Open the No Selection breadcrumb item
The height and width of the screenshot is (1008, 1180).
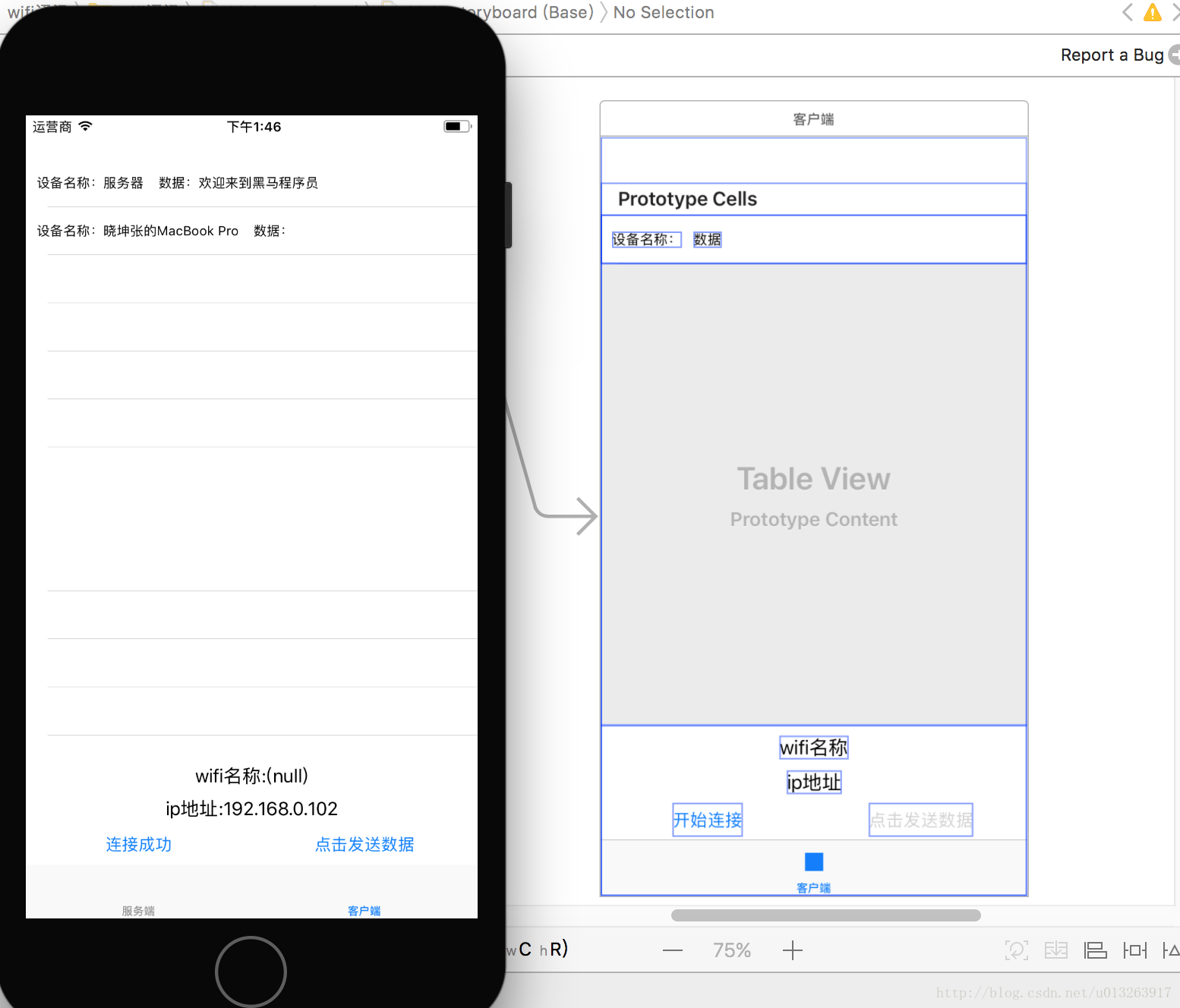click(664, 12)
